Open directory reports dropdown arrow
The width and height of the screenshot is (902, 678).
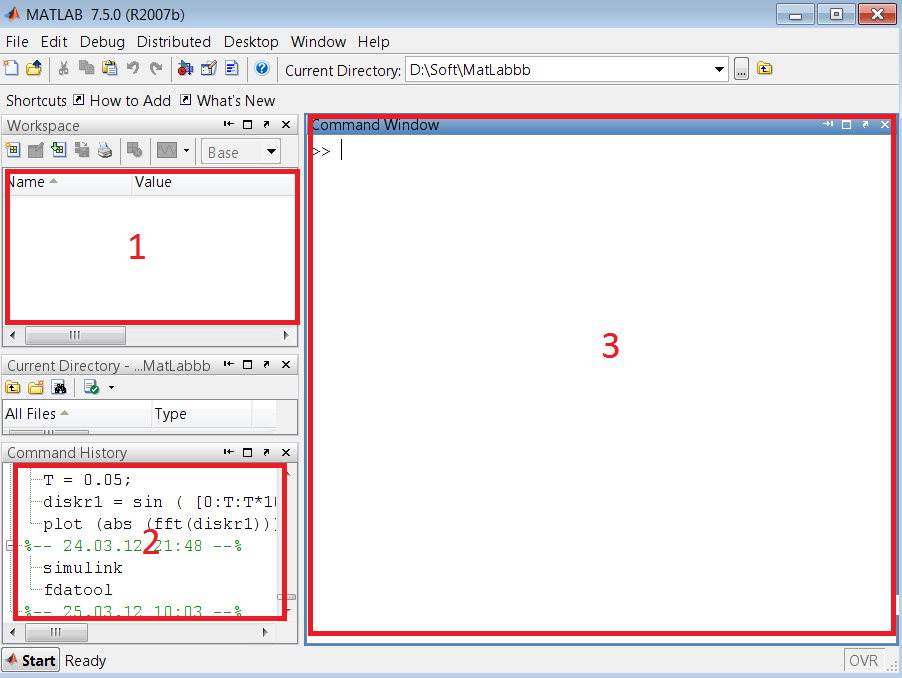(x=112, y=388)
